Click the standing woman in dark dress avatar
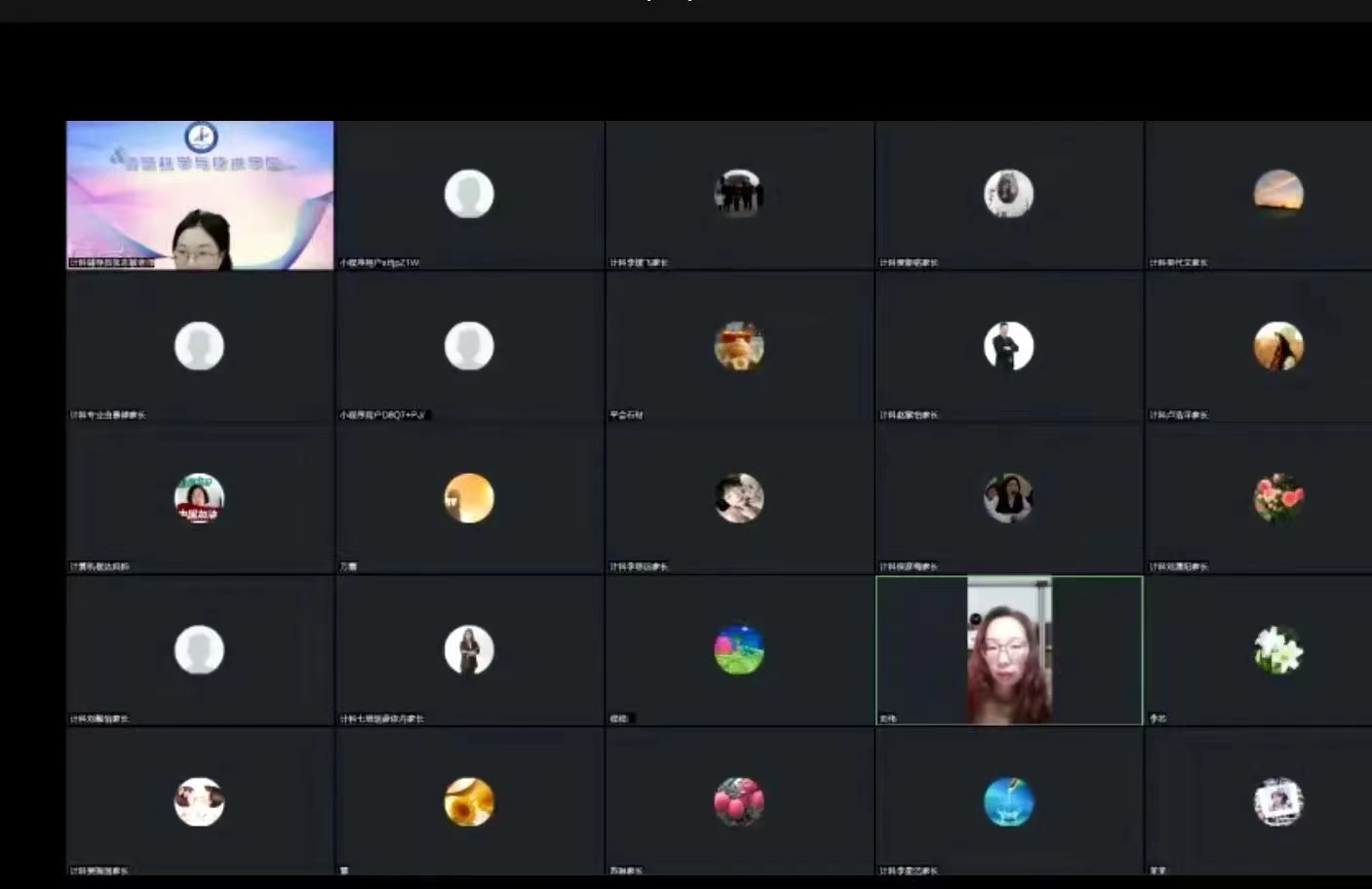The height and width of the screenshot is (889, 1372). click(469, 650)
